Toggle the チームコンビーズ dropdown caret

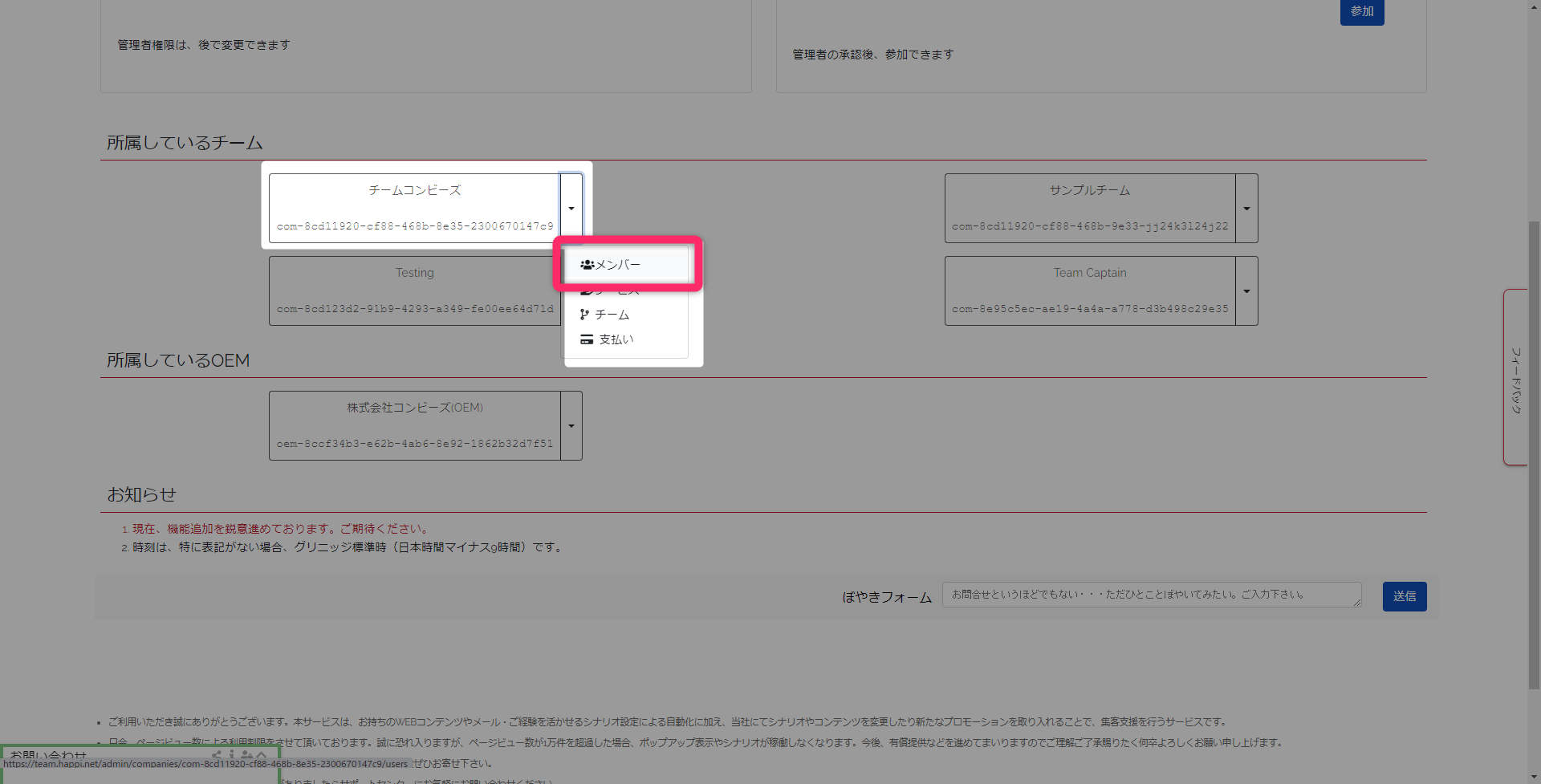571,209
